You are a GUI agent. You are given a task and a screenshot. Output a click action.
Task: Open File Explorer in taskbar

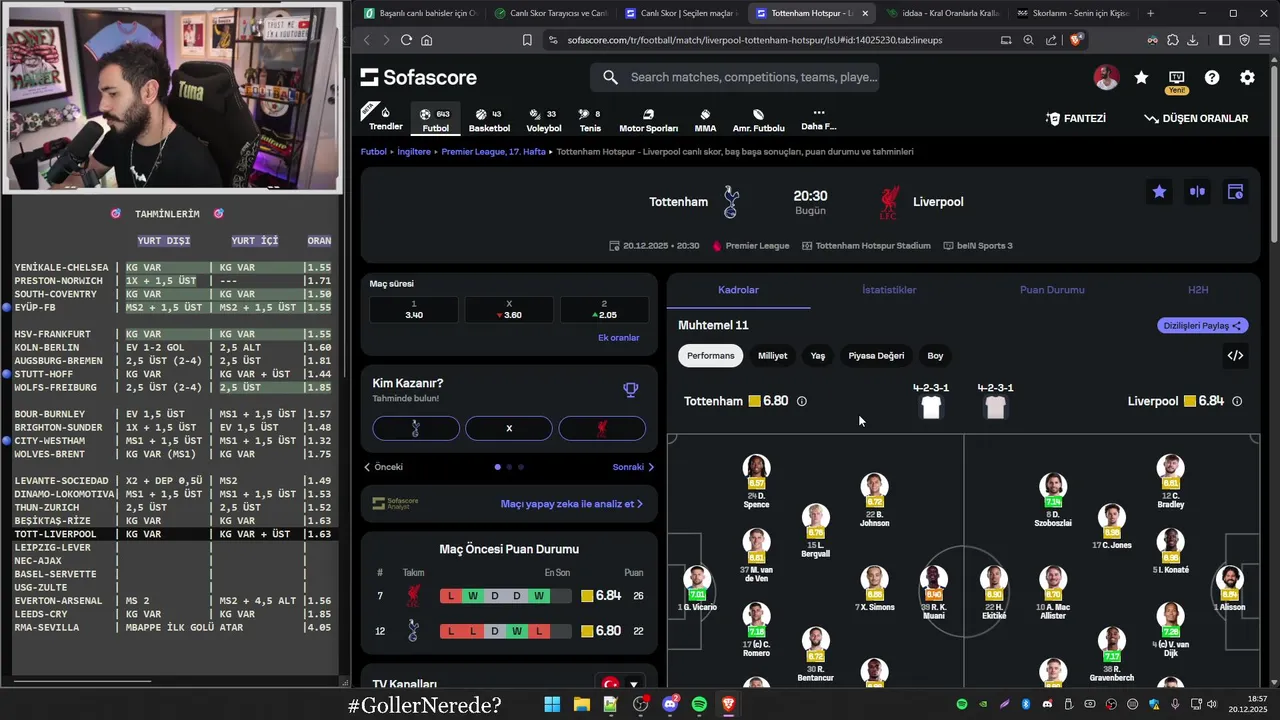point(581,705)
